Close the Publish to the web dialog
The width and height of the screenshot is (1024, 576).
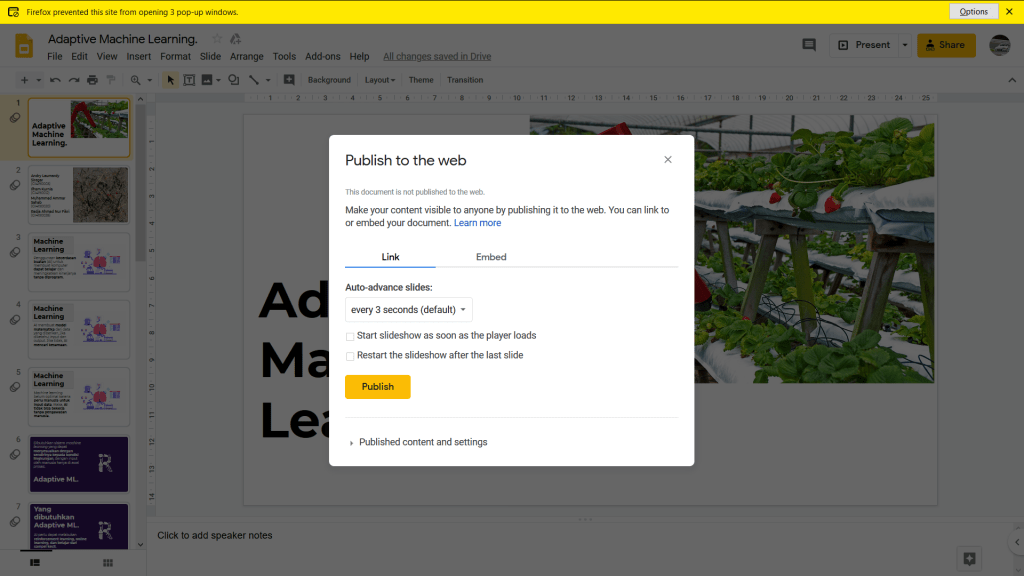[668, 160]
